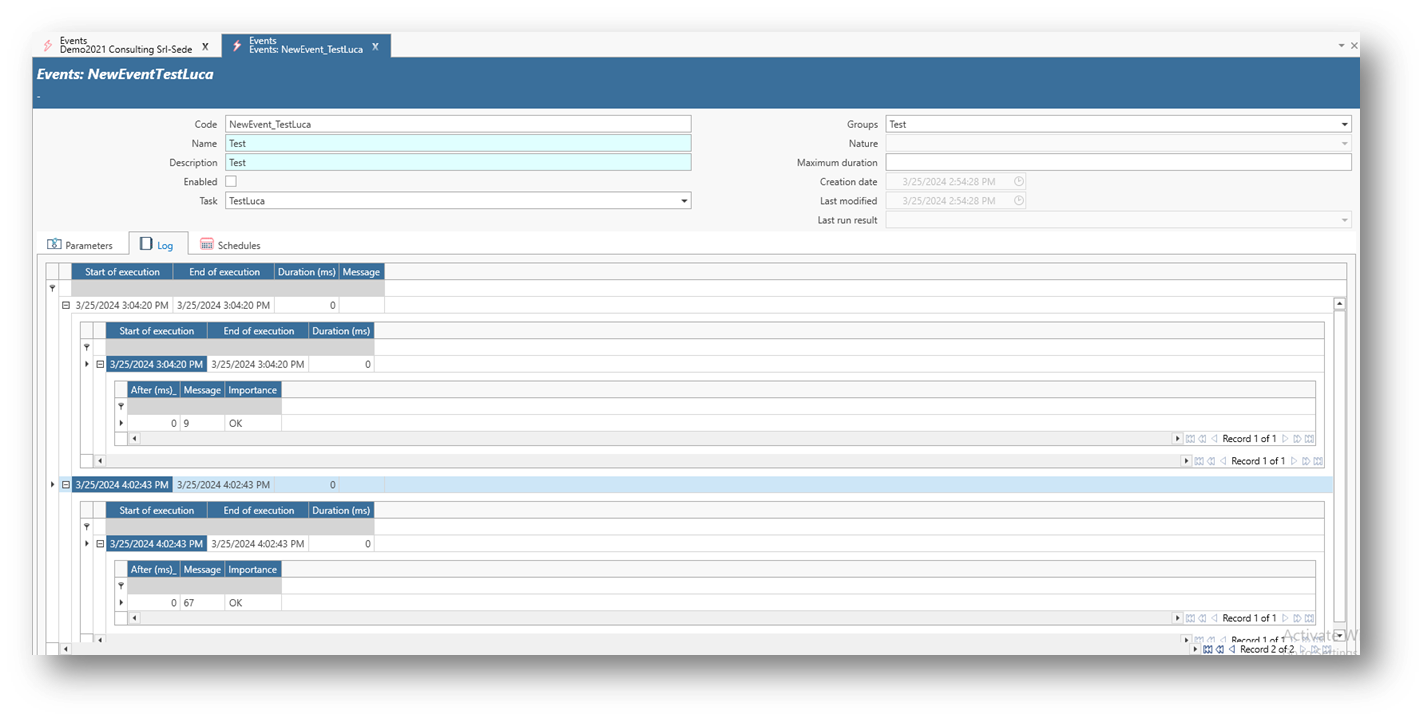Open the Task dropdown showing TestLuca
The image size is (1425, 720).
click(x=684, y=201)
